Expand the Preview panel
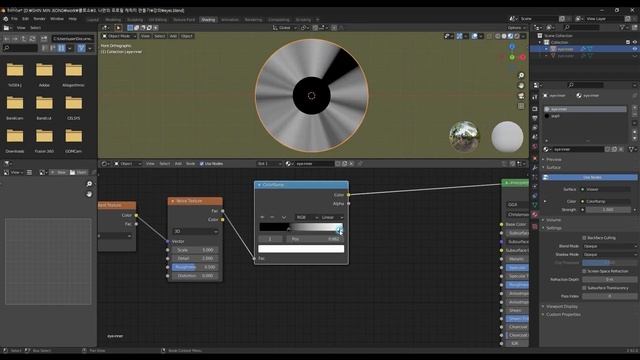The height and width of the screenshot is (360, 640). pyautogui.click(x=553, y=159)
